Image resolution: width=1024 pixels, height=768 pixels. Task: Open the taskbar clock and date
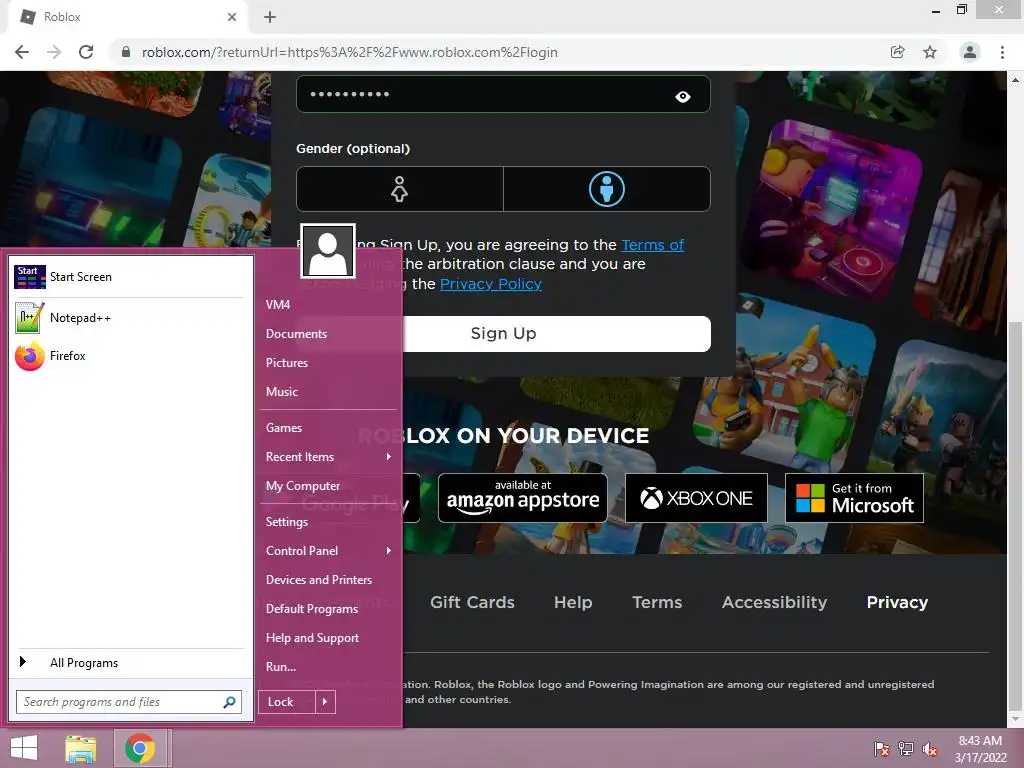pos(980,749)
